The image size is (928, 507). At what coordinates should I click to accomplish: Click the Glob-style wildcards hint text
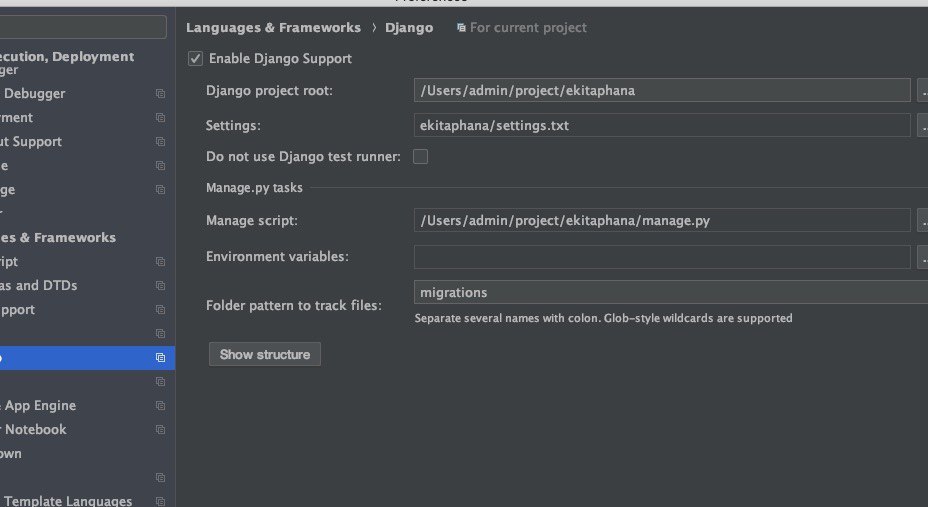(603, 318)
